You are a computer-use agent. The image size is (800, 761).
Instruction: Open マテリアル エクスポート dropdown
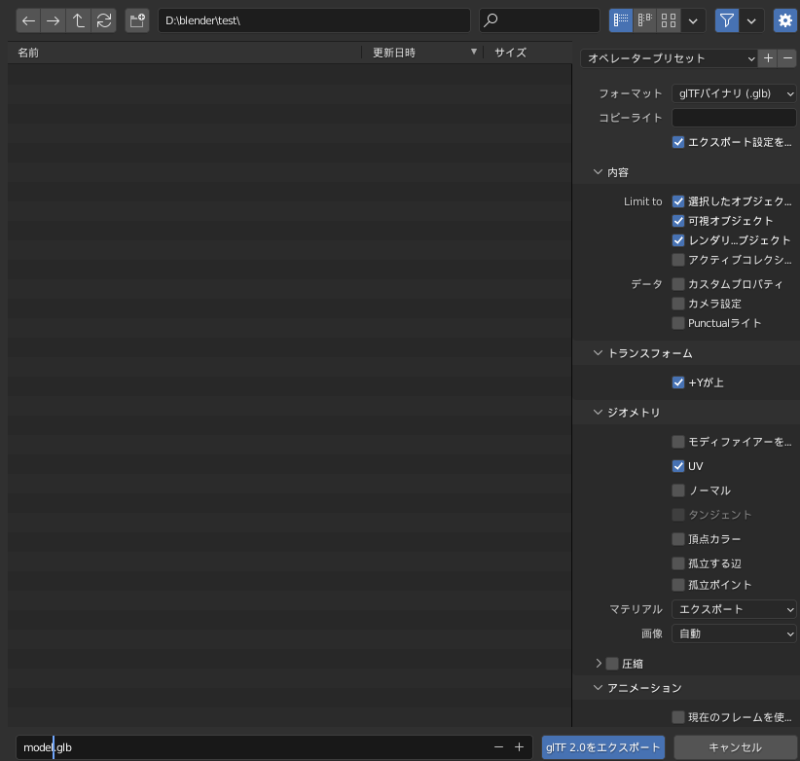(x=734, y=609)
